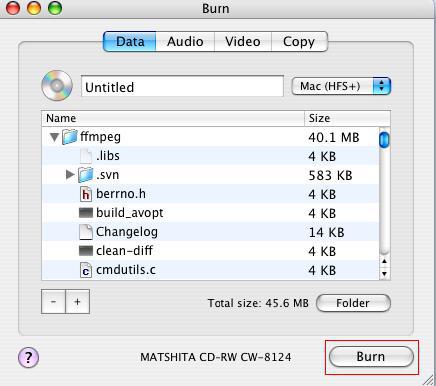Select the .svn folder name
The height and width of the screenshot is (386, 436).
pyautogui.click(x=107, y=175)
